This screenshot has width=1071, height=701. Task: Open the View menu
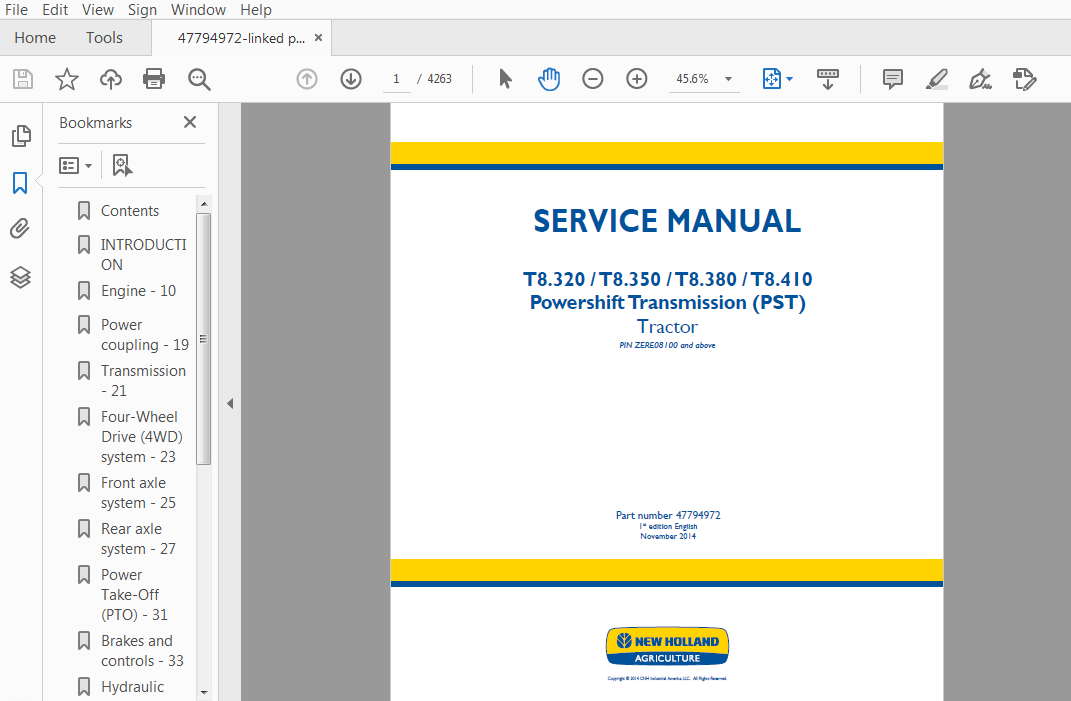(x=98, y=10)
